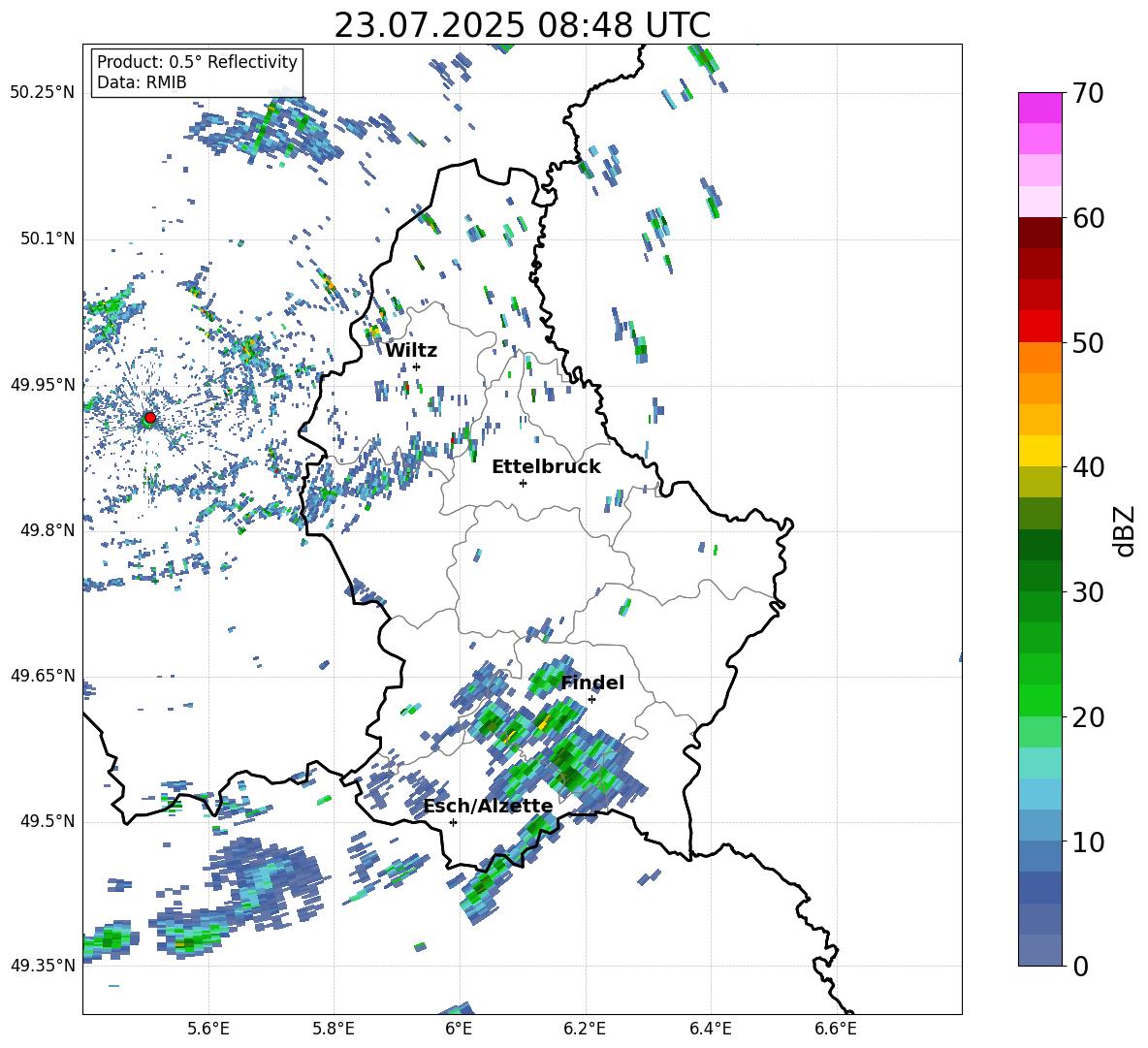This screenshot has width=1148, height=1048.
Task: Click the colorbar tick label 0
Action: click(1080, 966)
